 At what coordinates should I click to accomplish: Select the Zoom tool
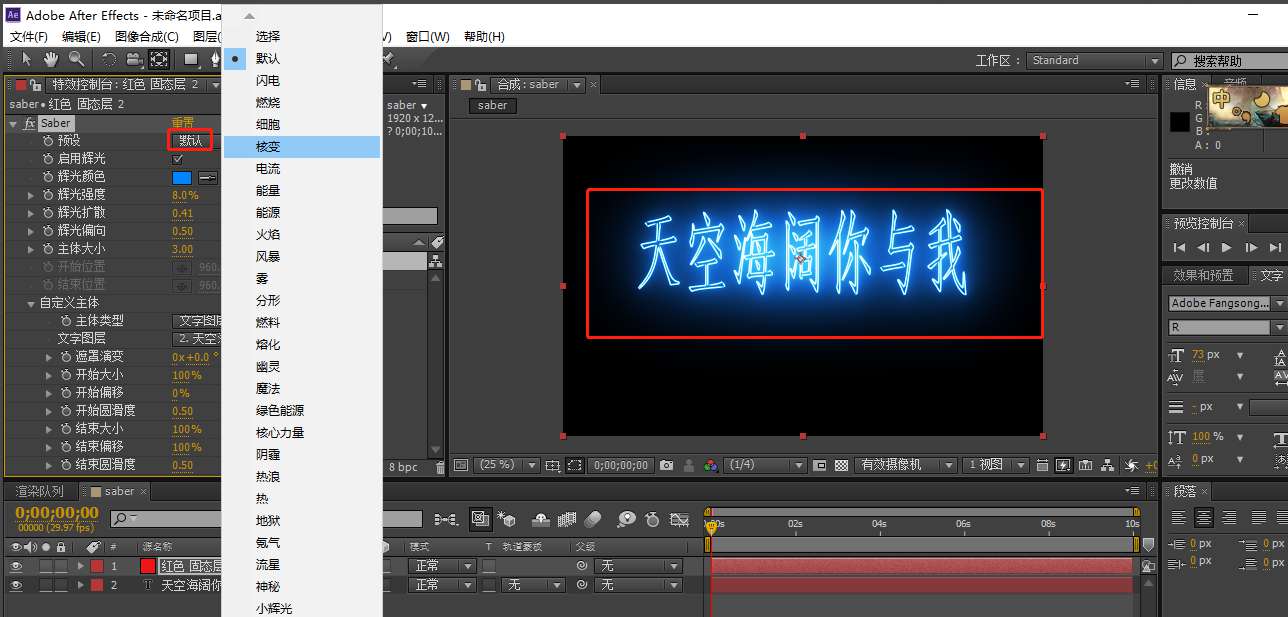(76, 60)
